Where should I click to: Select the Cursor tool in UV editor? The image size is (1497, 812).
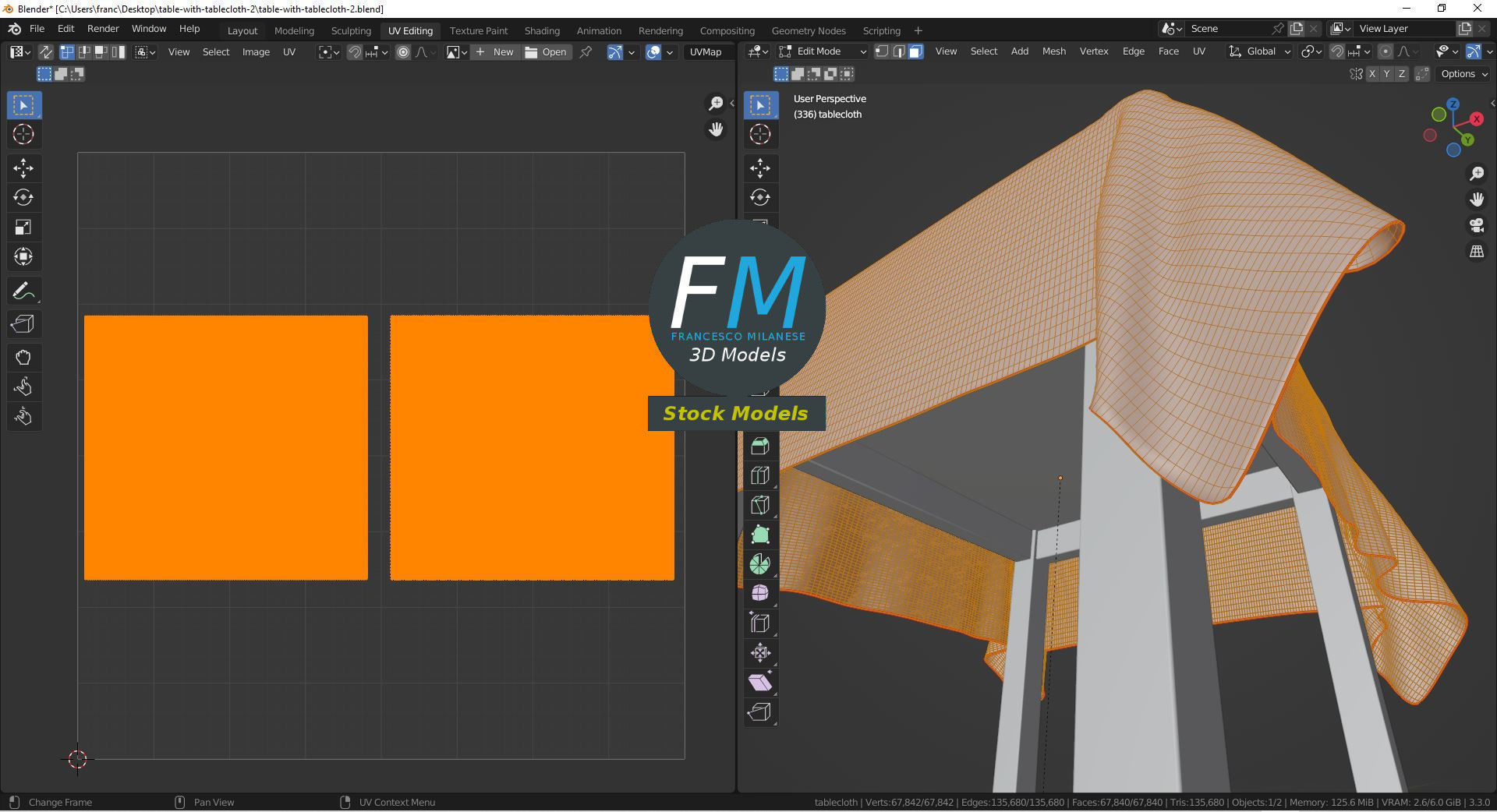point(23,134)
